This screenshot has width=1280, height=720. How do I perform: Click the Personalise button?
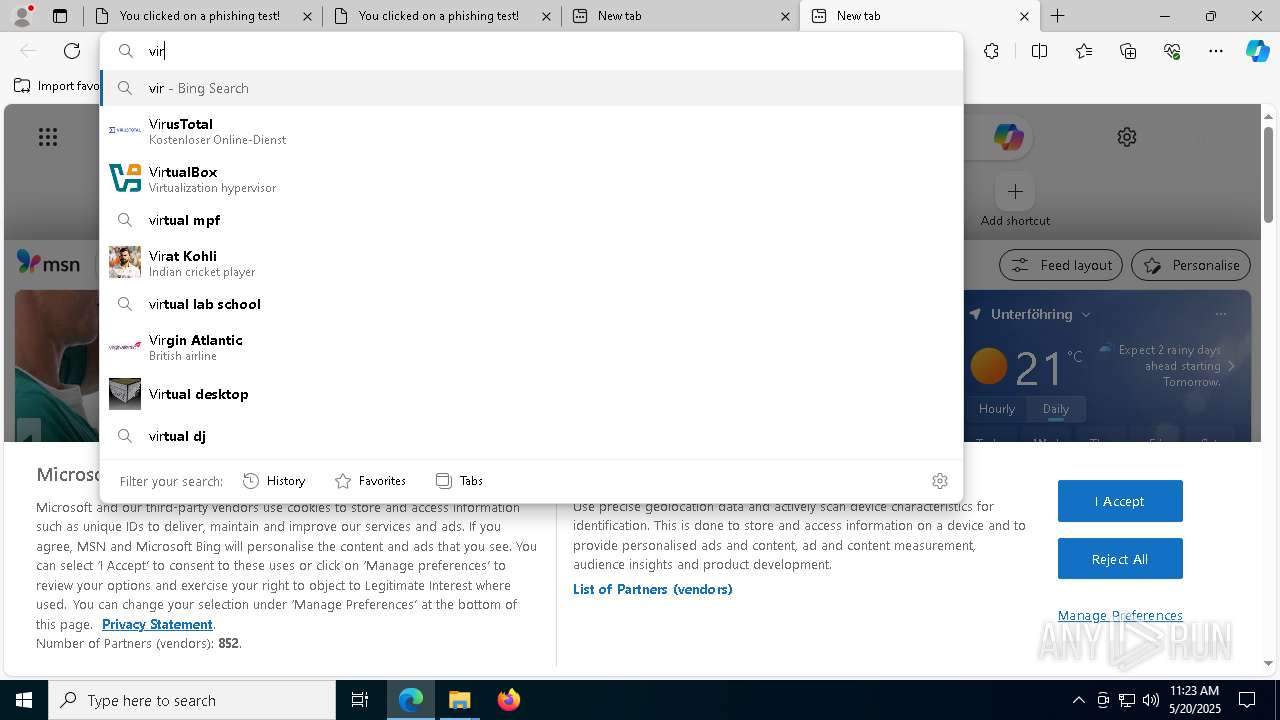pos(1191,265)
